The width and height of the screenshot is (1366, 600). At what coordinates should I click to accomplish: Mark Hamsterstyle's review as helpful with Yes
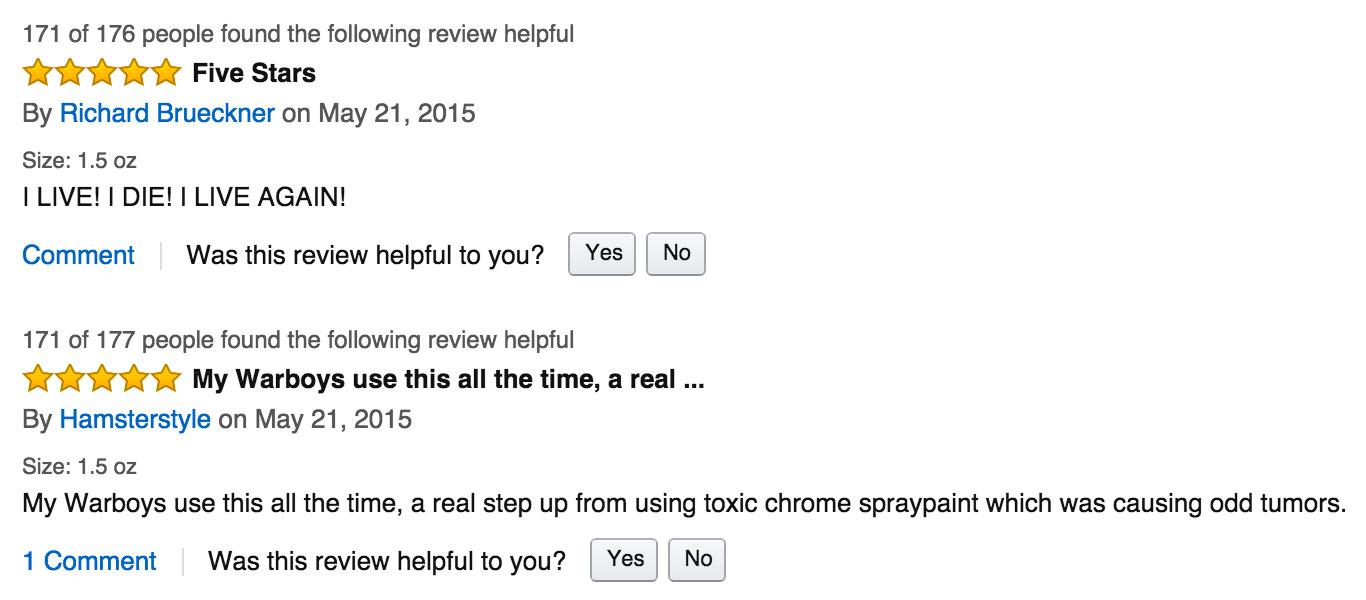point(624,560)
